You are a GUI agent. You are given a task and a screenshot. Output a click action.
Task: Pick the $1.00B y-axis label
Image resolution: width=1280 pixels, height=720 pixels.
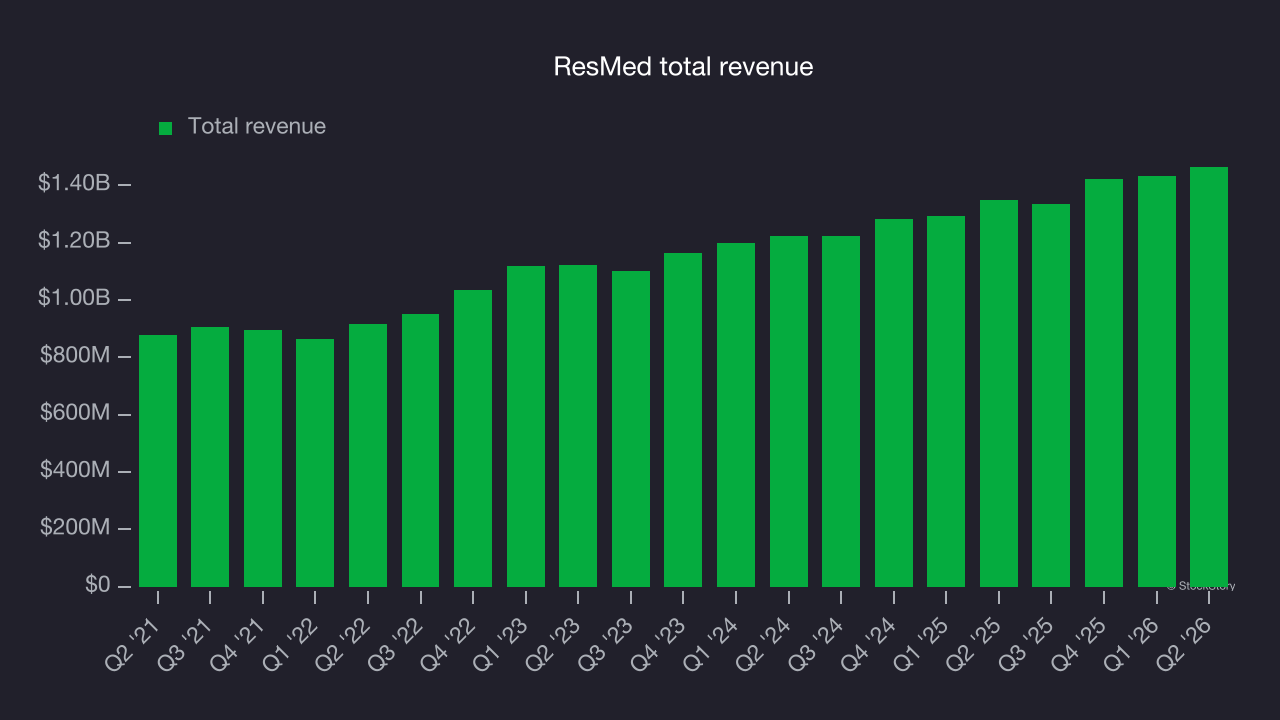click(x=74, y=298)
